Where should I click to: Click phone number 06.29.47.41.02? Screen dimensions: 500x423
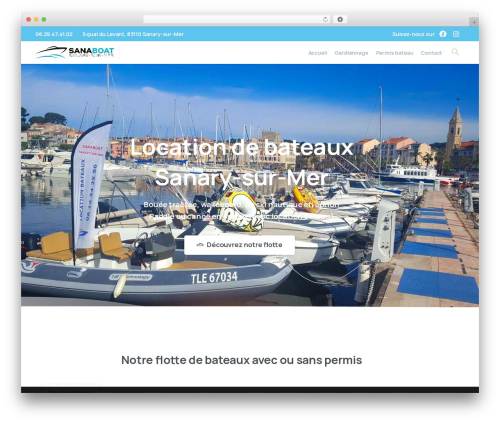coord(54,34)
